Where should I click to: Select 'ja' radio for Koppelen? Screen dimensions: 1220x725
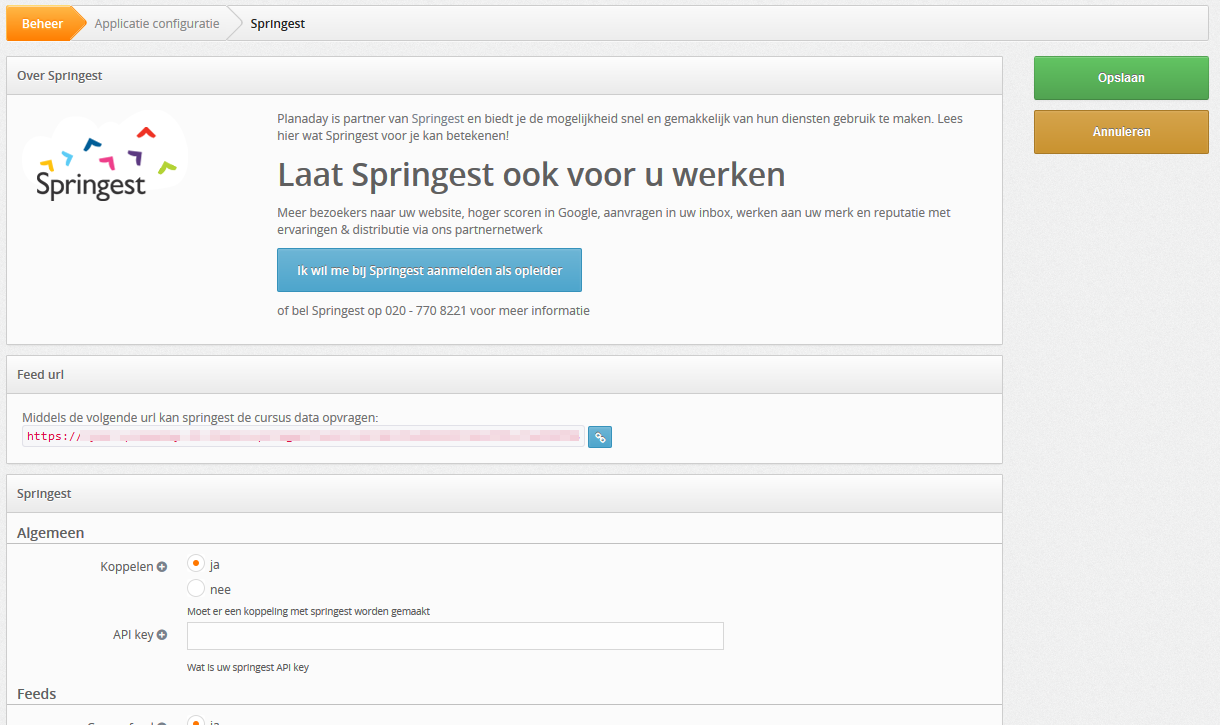click(196, 564)
